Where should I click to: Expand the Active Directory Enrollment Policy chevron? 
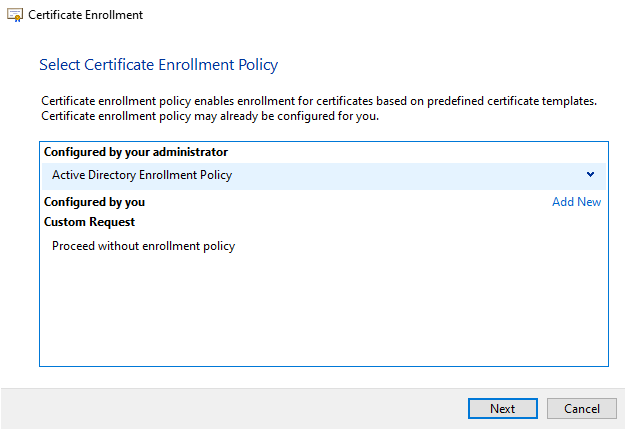click(x=590, y=175)
